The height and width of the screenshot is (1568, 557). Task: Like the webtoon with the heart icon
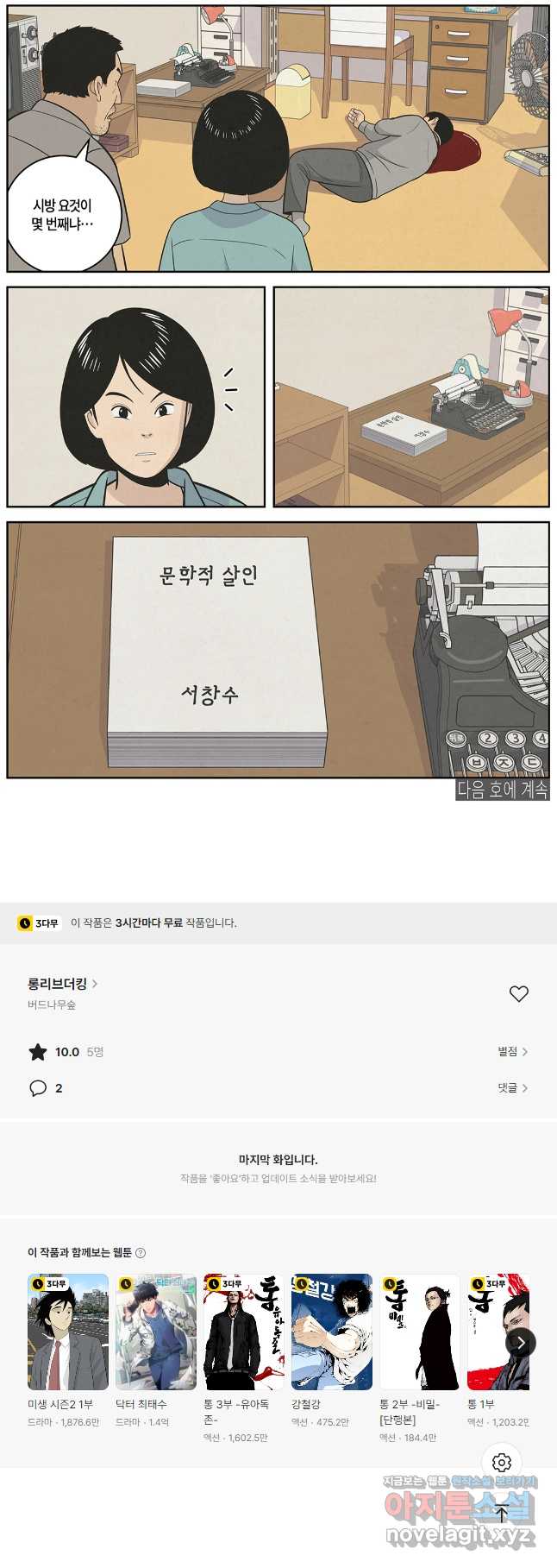pyautogui.click(x=518, y=993)
